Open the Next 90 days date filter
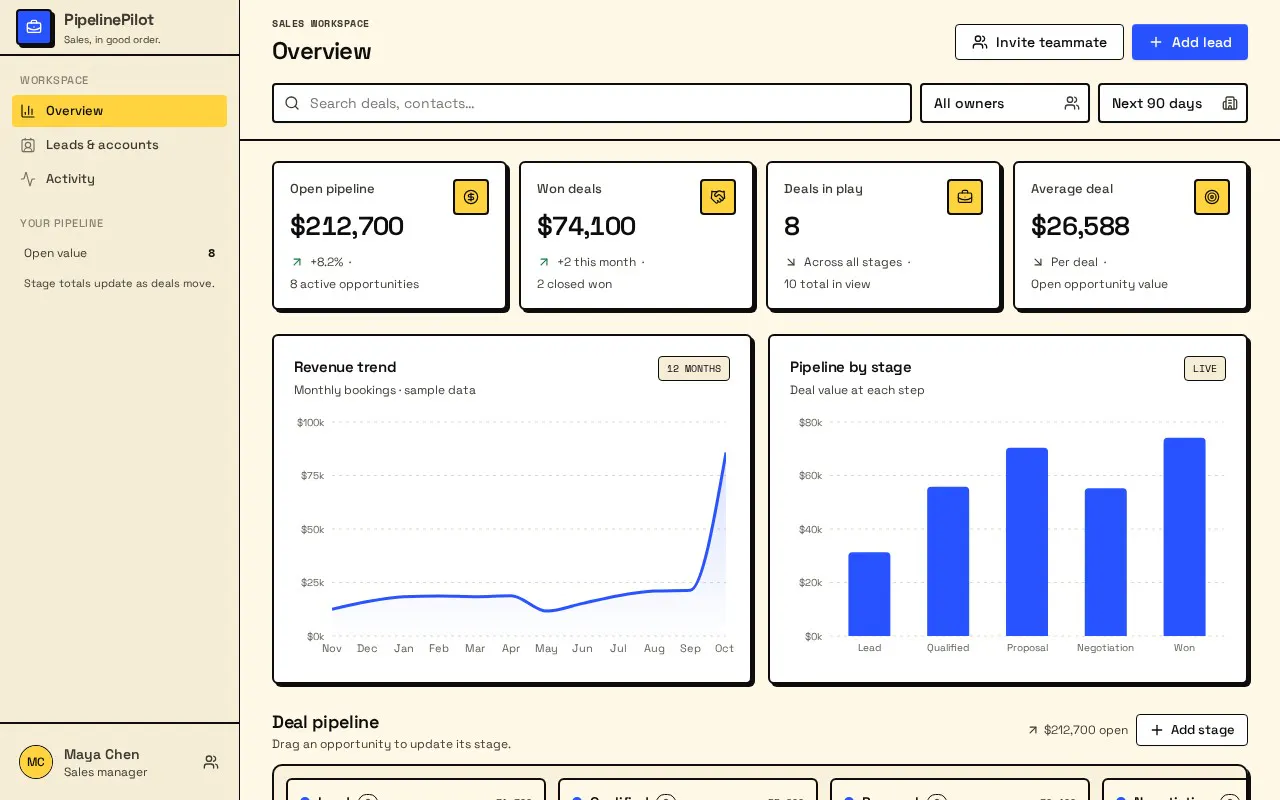This screenshot has width=1280, height=800. pyautogui.click(x=1173, y=103)
